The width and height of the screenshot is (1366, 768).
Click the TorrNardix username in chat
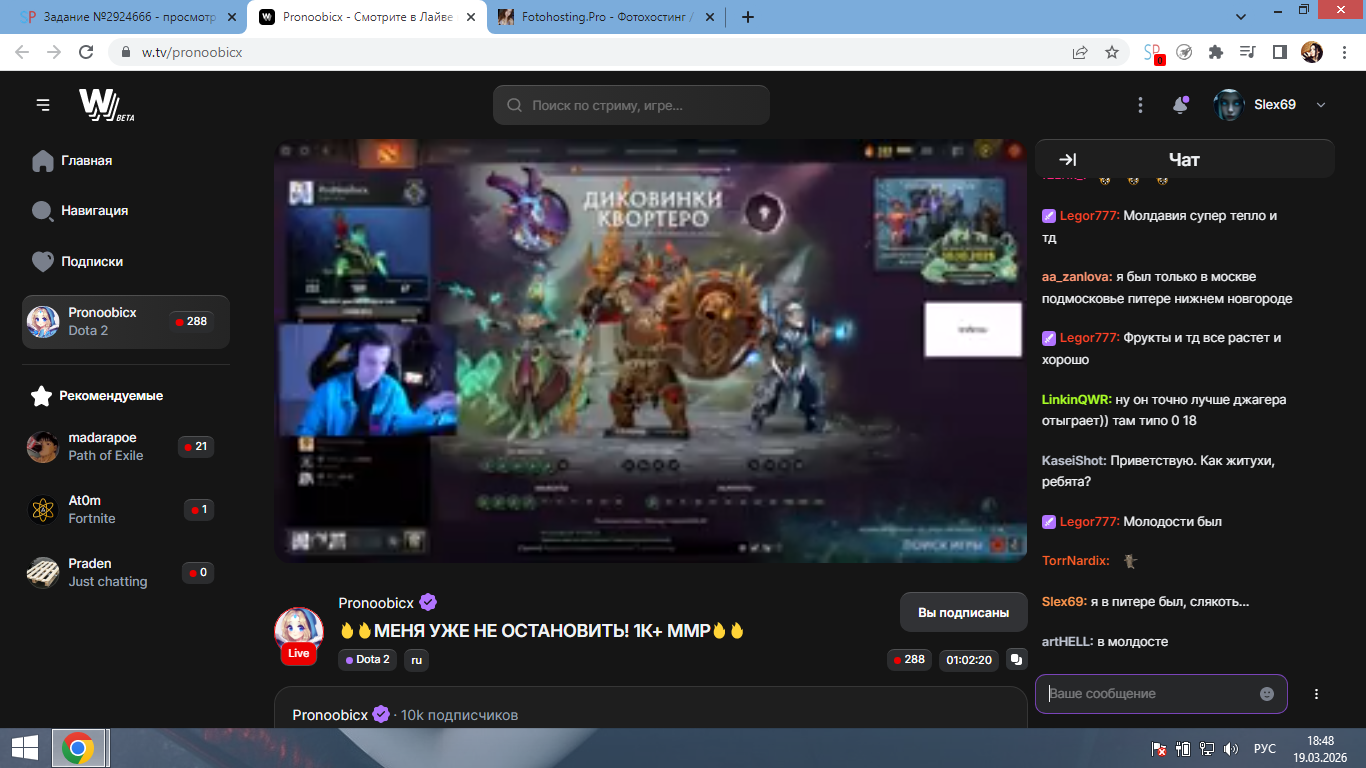pos(1076,561)
